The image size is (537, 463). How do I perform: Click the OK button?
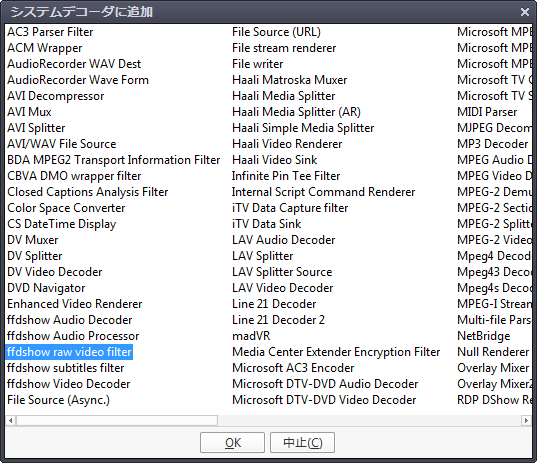(x=232, y=442)
